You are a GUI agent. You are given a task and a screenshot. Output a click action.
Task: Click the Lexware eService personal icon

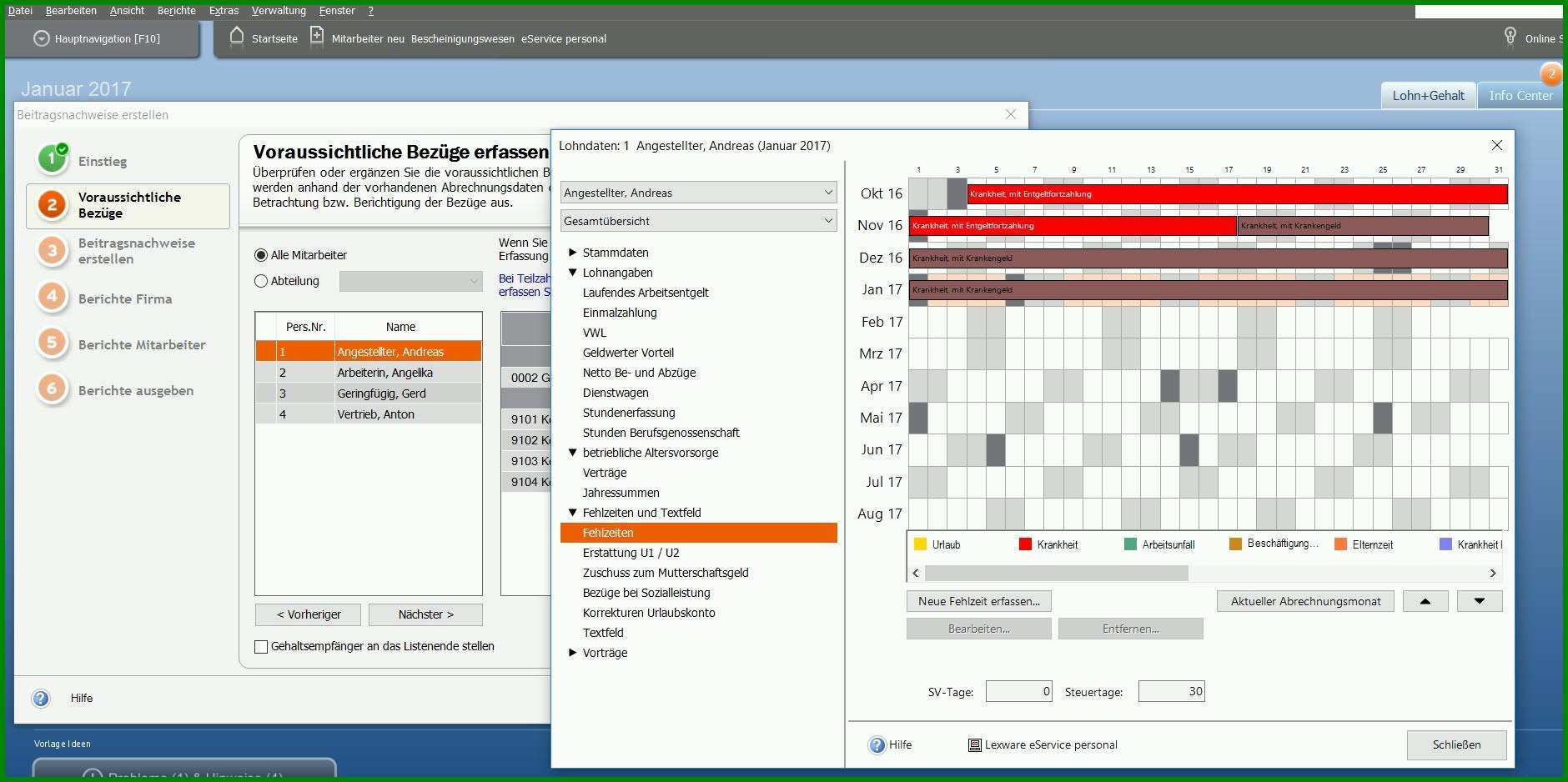pyautogui.click(x=974, y=745)
